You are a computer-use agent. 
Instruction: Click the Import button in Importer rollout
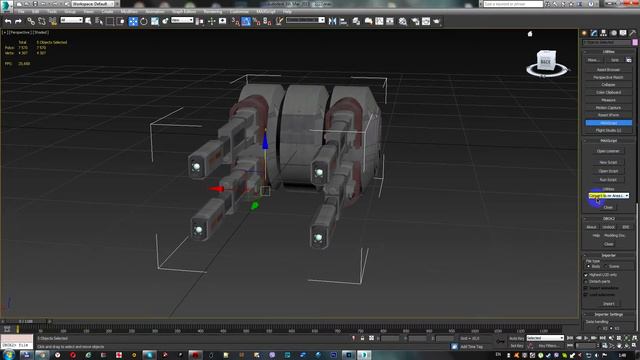[x=608, y=304]
